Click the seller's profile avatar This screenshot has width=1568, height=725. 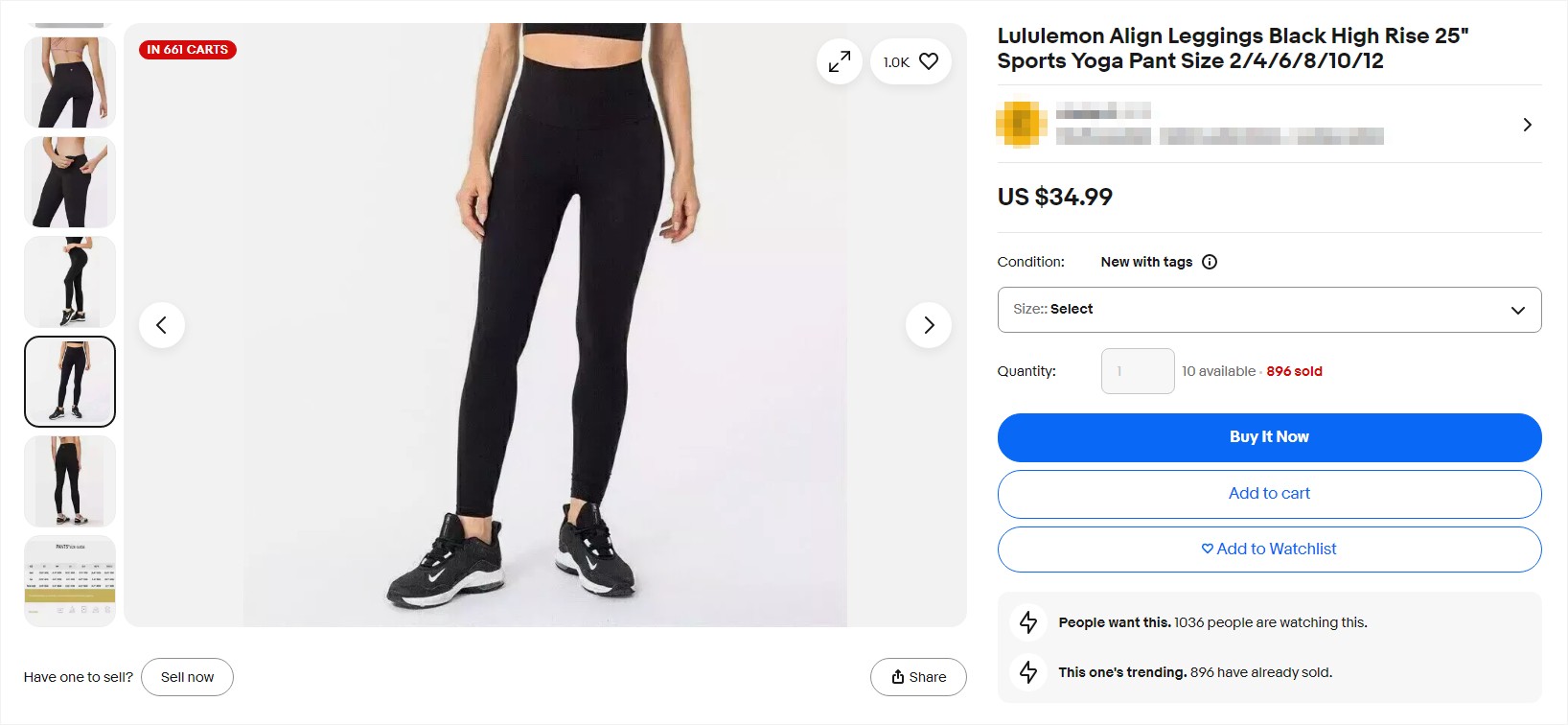coord(1020,124)
